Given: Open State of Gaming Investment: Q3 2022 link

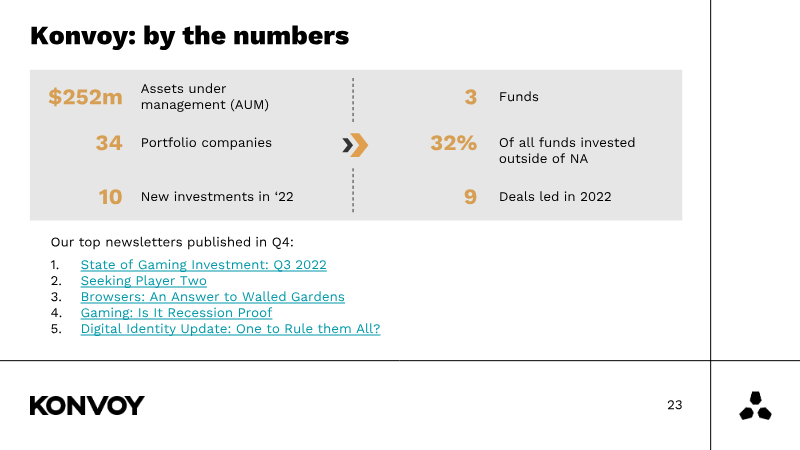Looking at the screenshot, I should [204, 265].
